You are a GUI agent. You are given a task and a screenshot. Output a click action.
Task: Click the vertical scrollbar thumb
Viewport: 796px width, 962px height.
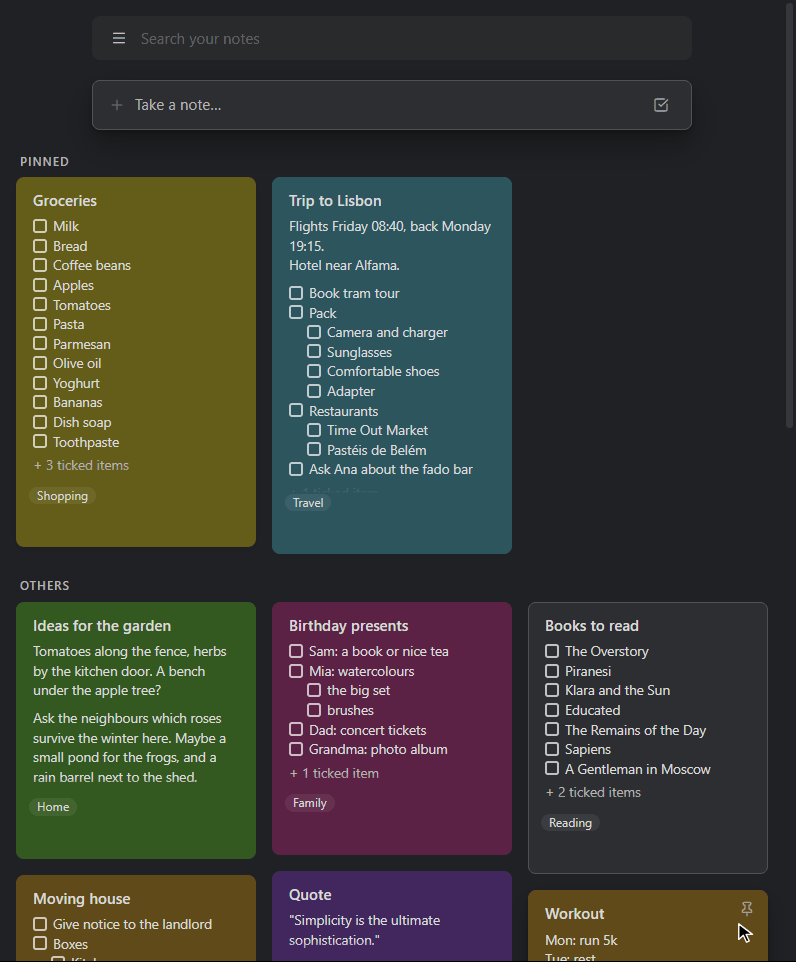pos(790,215)
